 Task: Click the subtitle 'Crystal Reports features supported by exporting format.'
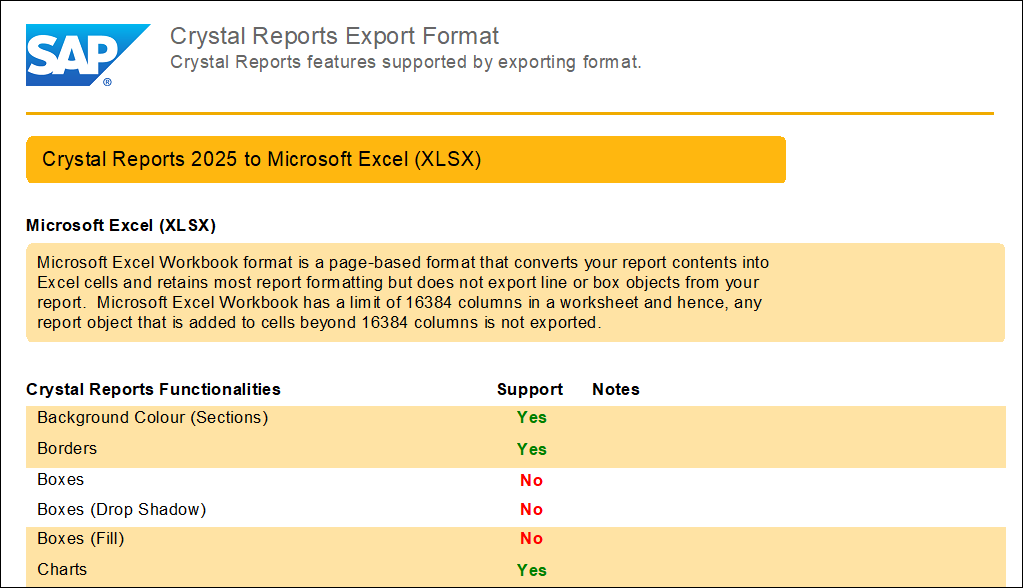click(x=406, y=62)
